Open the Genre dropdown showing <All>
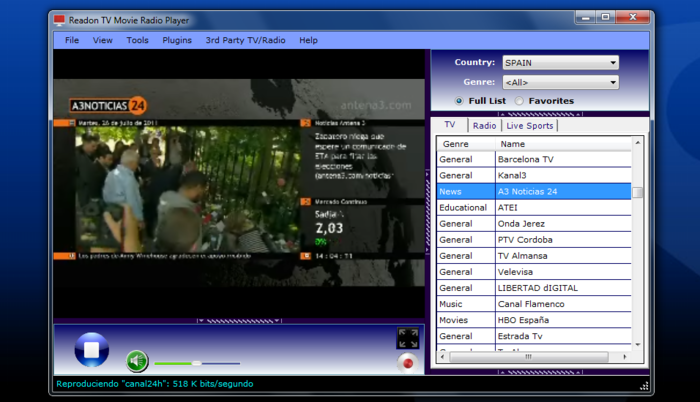Viewport: 700px width, 402px height. (x=560, y=82)
